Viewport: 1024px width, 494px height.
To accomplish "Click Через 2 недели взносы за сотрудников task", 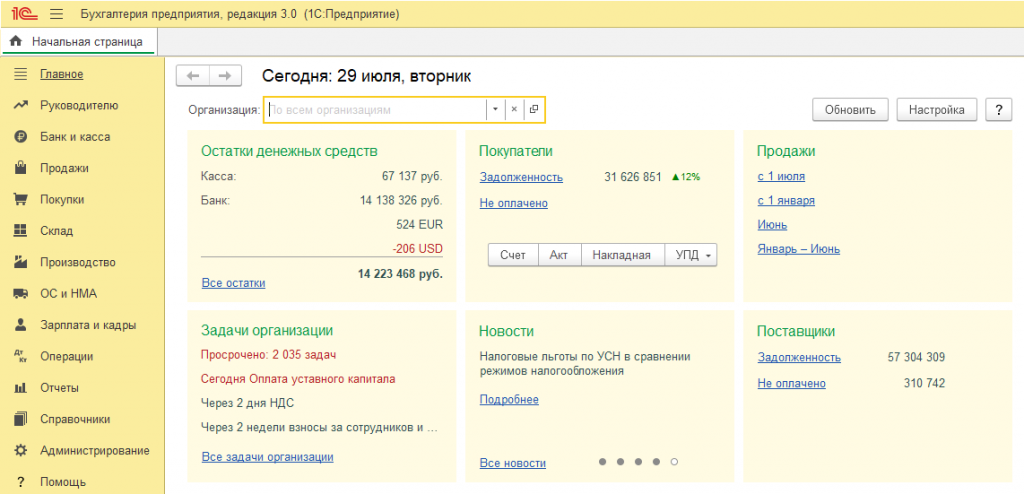I will point(319,428).
